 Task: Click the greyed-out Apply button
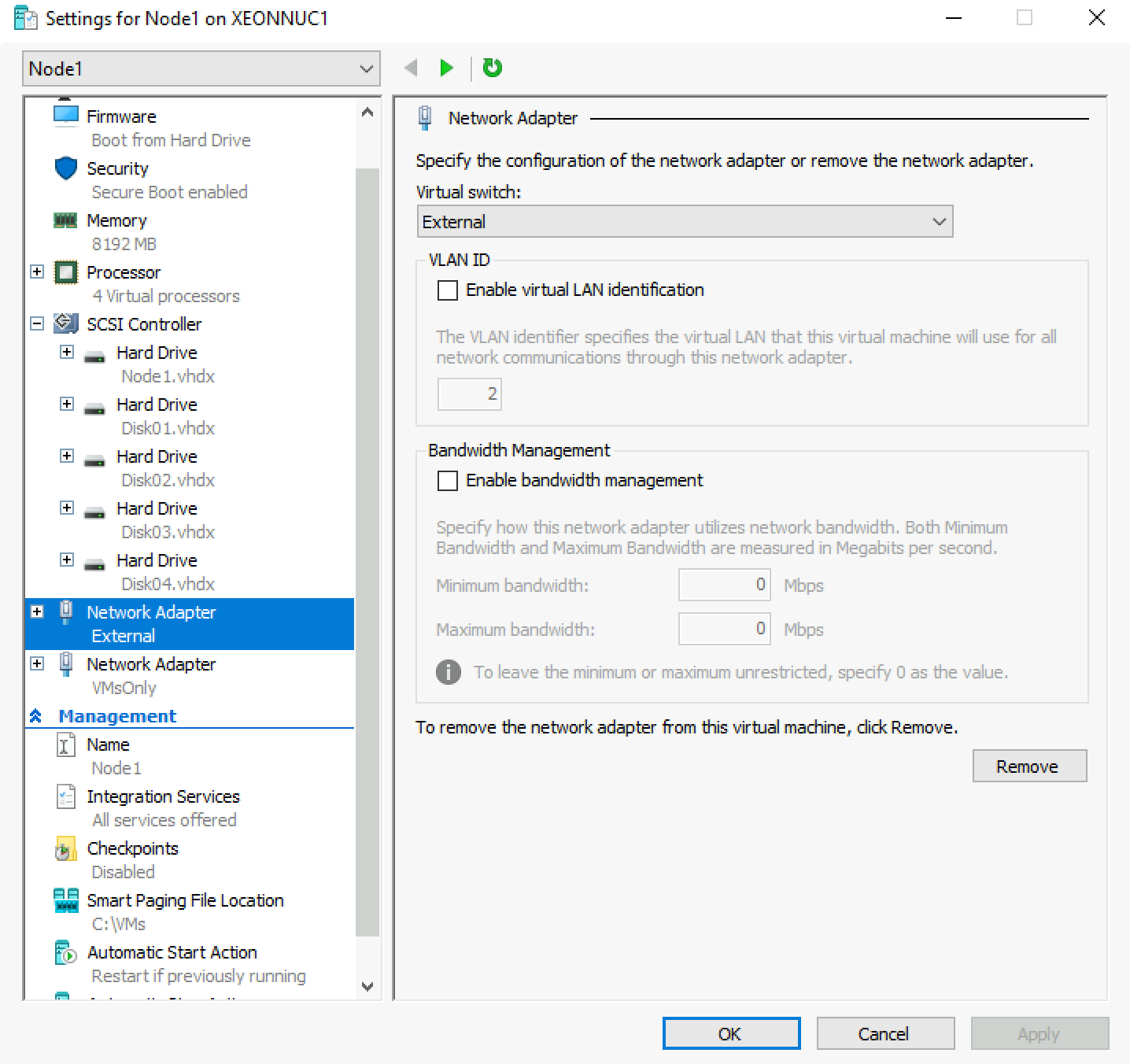point(1040,1033)
